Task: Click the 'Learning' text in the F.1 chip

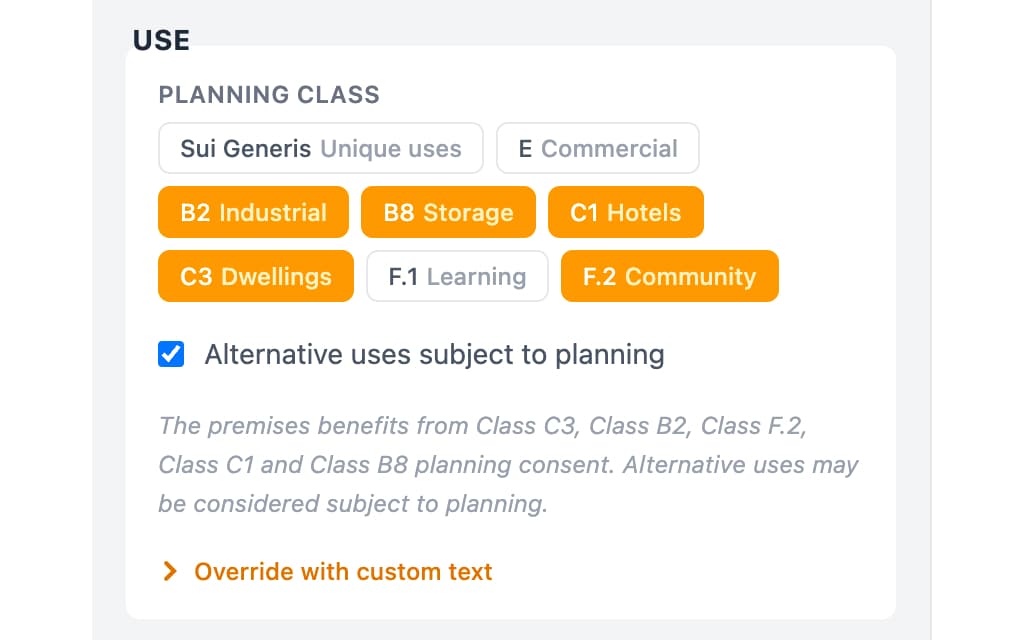Action: (476, 277)
